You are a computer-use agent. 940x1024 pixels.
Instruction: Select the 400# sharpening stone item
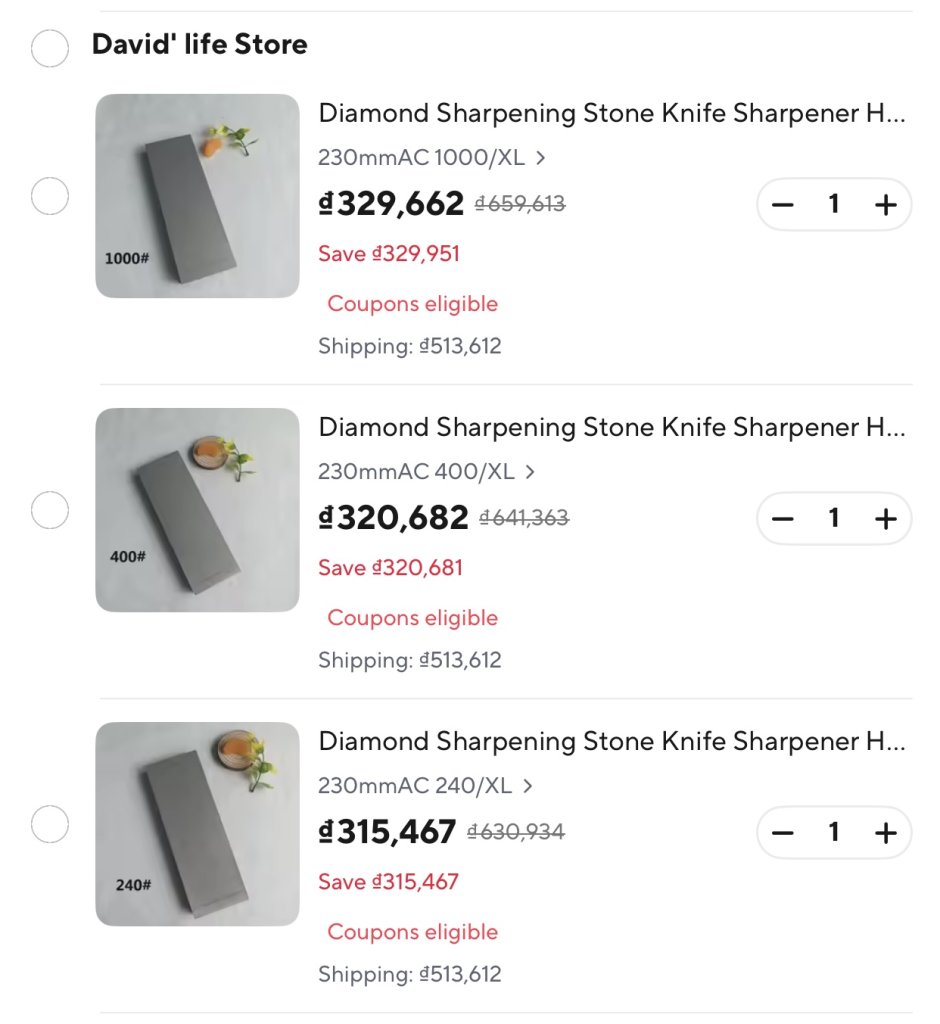click(50, 510)
